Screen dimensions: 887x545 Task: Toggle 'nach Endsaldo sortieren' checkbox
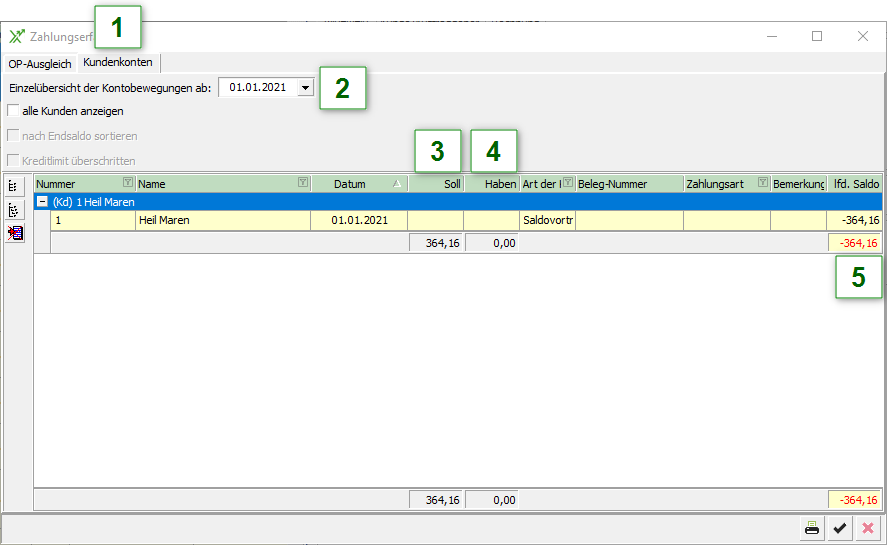tap(14, 136)
